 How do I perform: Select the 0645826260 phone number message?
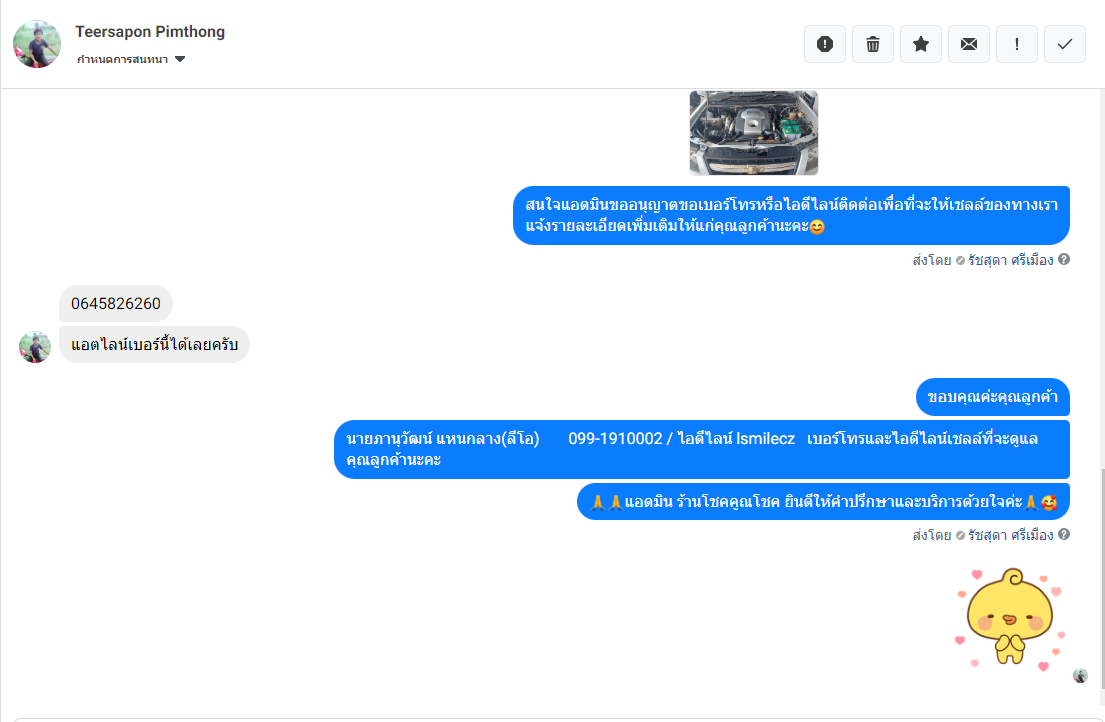pos(116,304)
